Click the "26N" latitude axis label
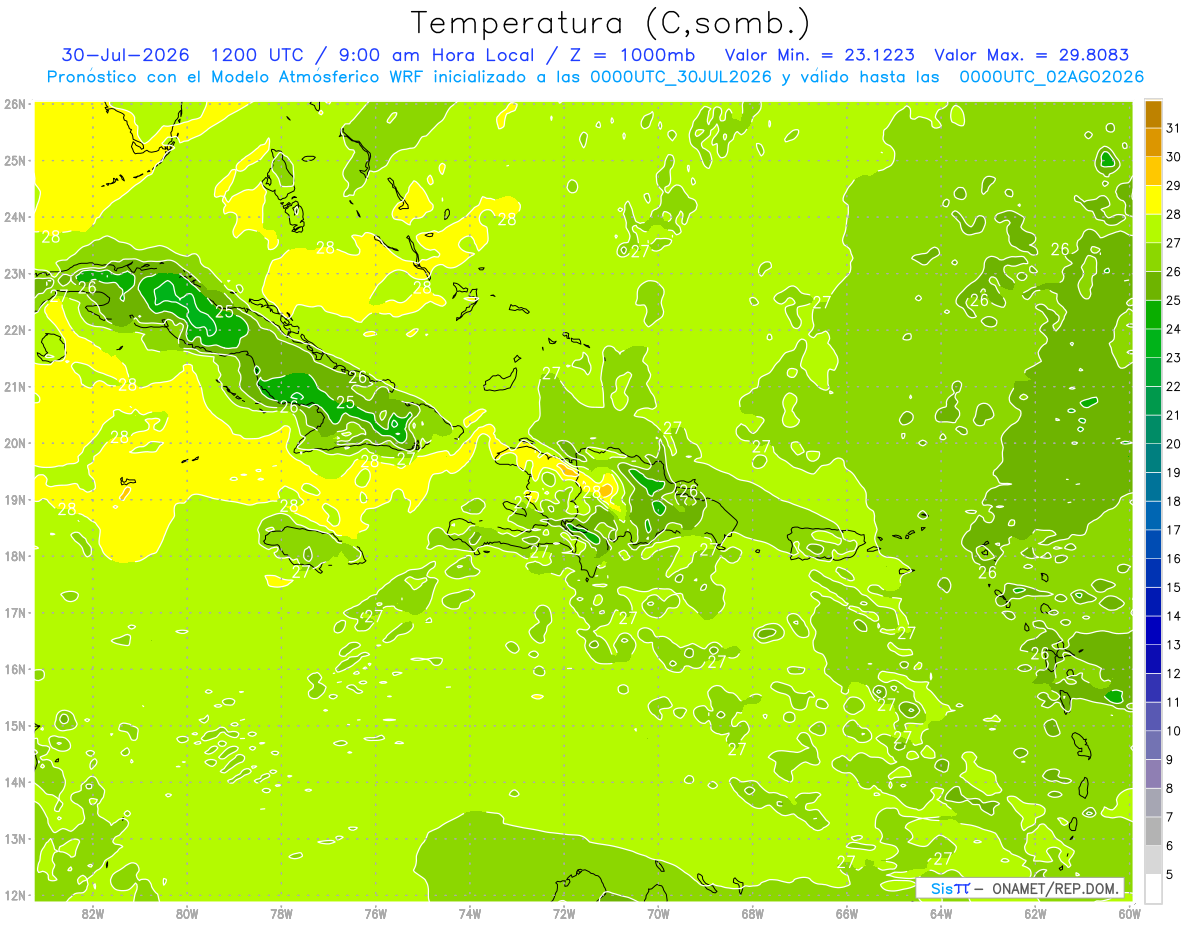1200x927 pixels. click(x=15, y=104)
